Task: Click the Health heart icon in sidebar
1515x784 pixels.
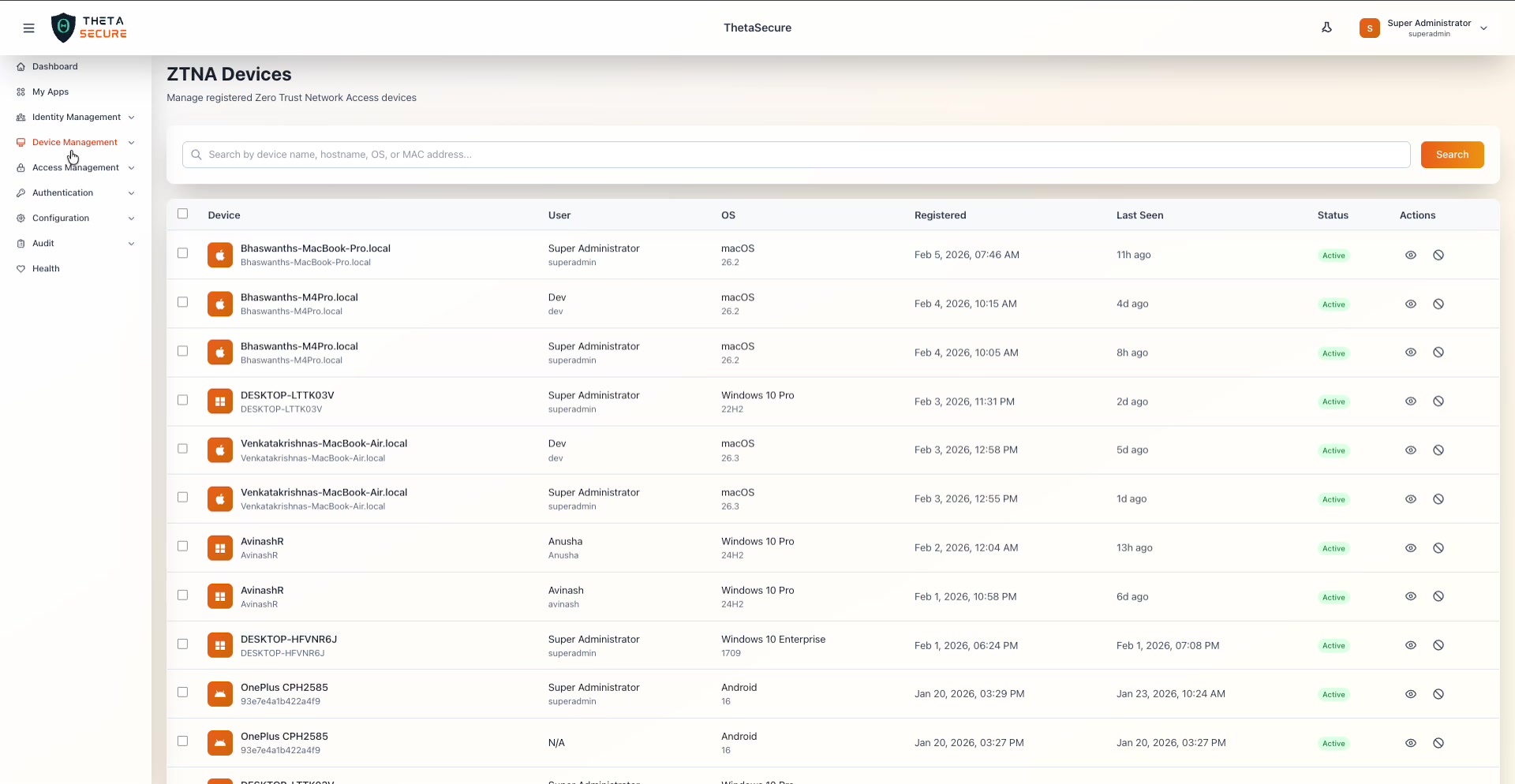Action: (21, 269)
